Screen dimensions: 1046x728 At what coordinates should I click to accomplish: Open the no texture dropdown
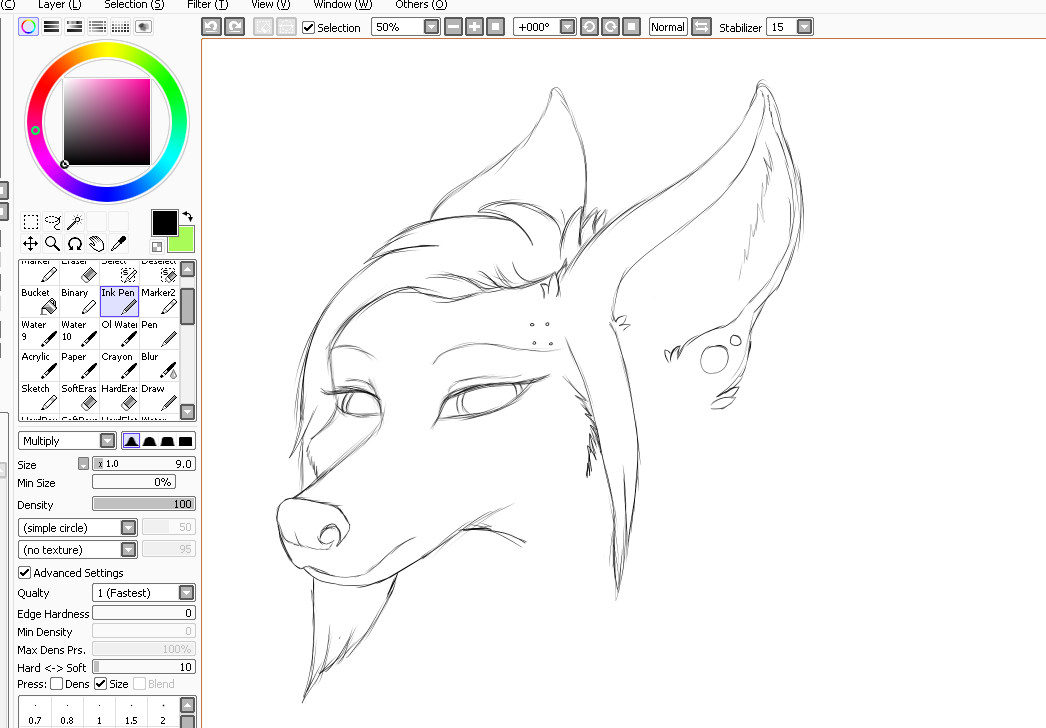coord(129,550)
